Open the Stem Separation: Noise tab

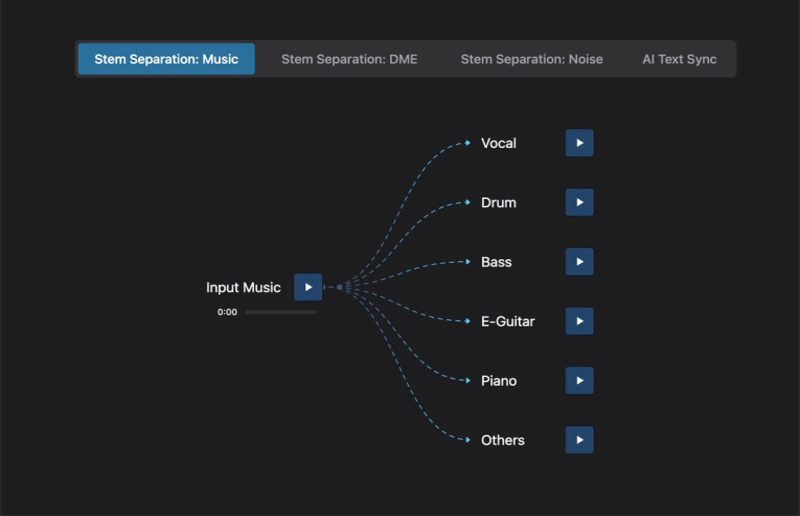point(531,59)
